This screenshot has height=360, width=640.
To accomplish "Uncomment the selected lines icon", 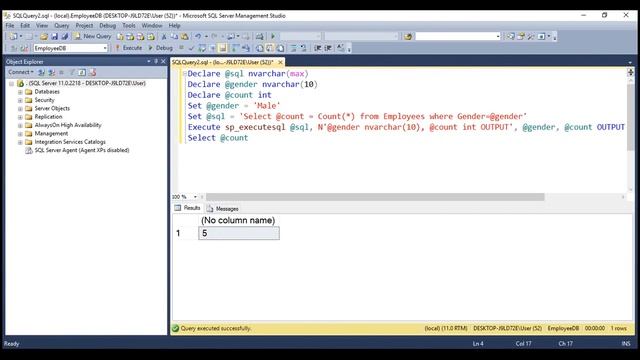I will (x=303, y=48).
